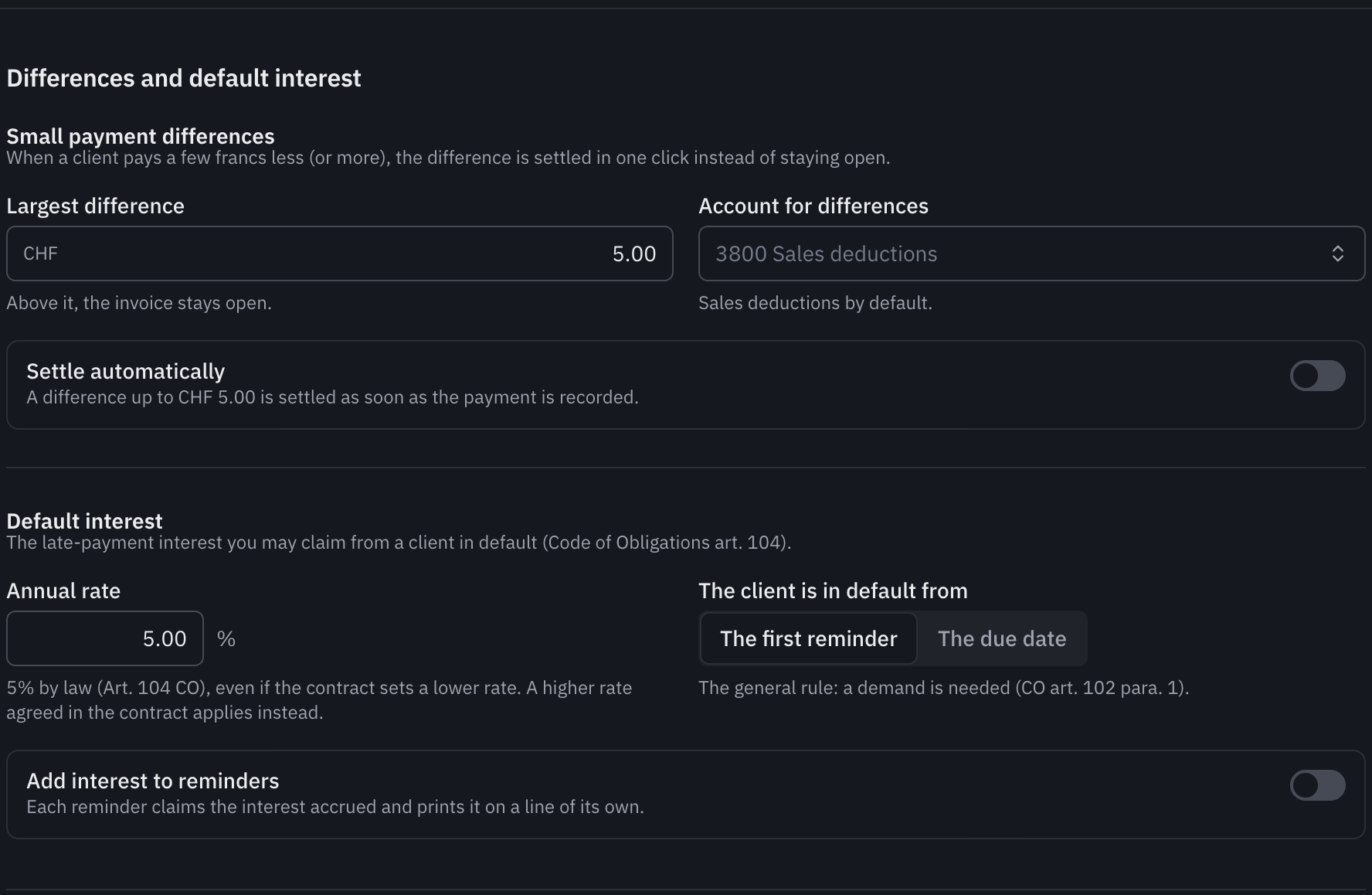Click the Account for differences label
This screenshot has height=895, width=1372.
(813, 206)
